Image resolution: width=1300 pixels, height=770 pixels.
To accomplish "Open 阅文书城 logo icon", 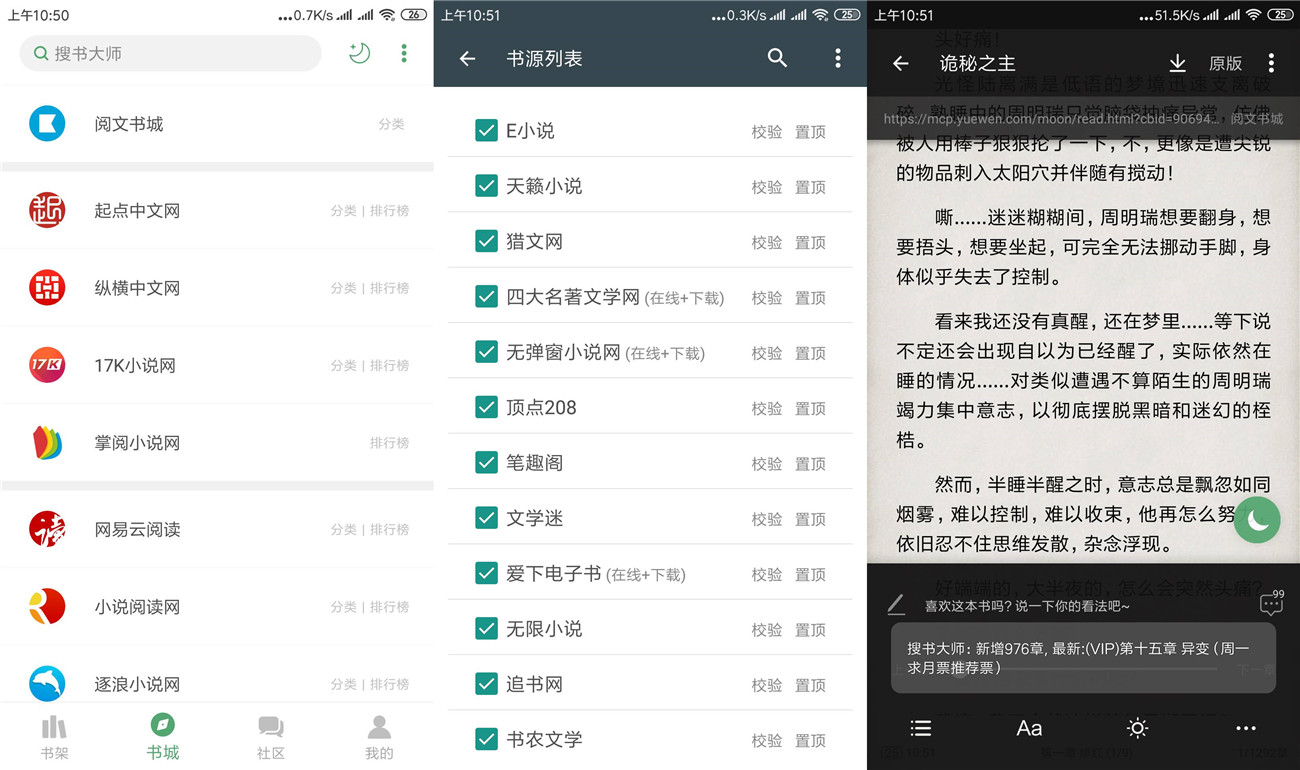I will (47, 124).
